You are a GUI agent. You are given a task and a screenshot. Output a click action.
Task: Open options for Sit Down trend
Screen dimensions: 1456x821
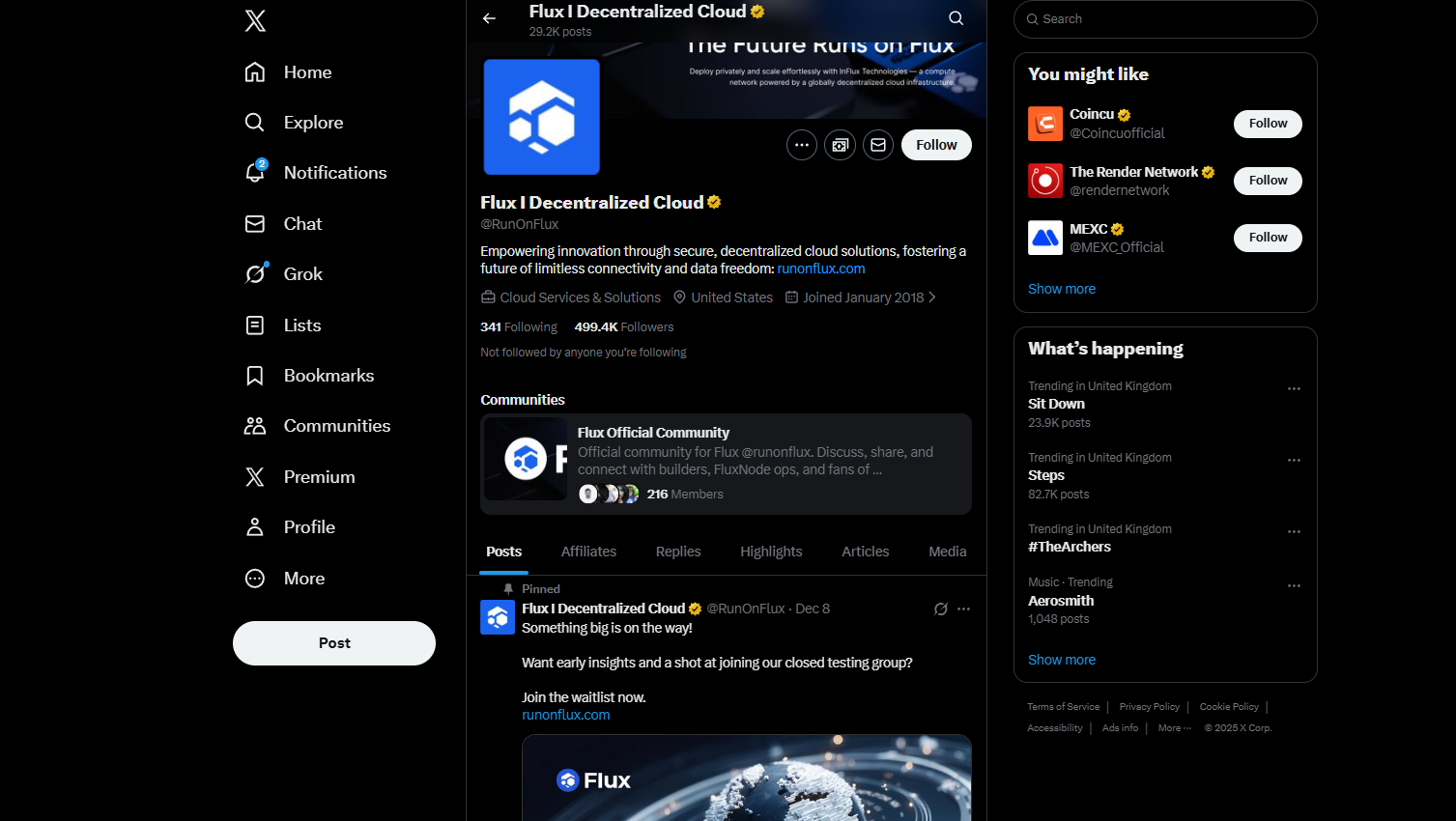pyautogui.click(x=1294, y=389)
